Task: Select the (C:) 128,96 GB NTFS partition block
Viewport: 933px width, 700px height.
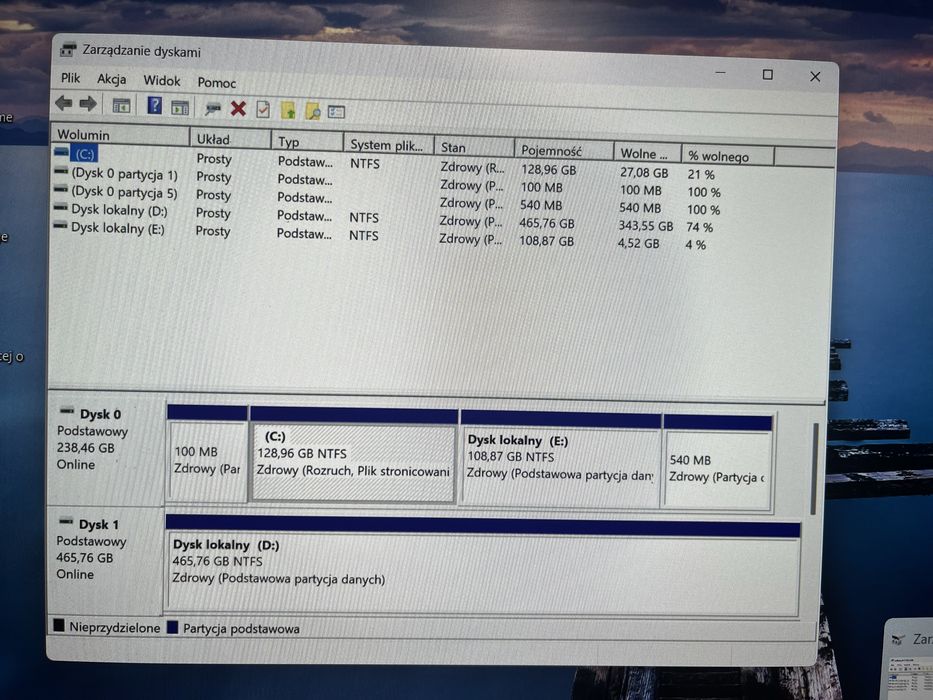Action: [x=353, y=455]
